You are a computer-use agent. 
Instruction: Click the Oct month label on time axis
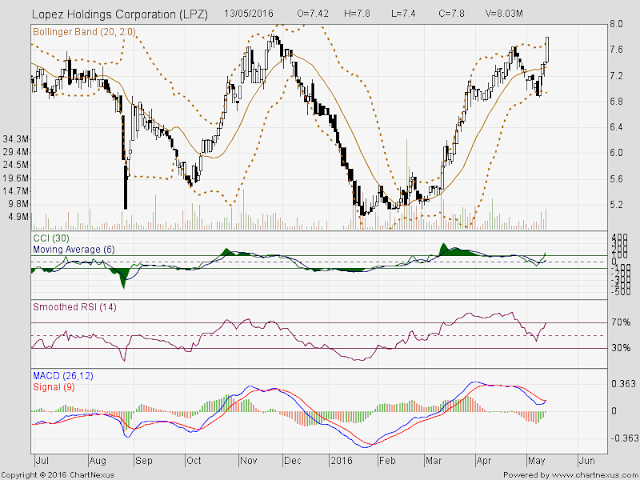[193, 461]
